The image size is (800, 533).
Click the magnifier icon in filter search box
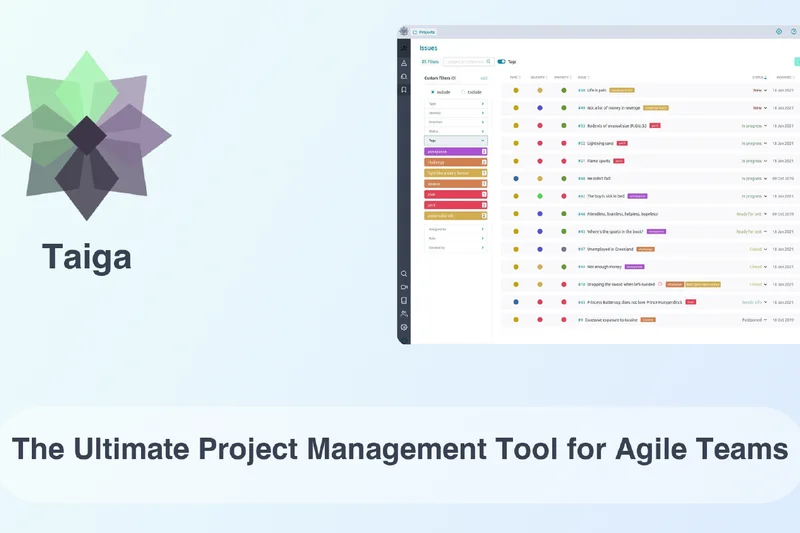click(x=488, y=61)
